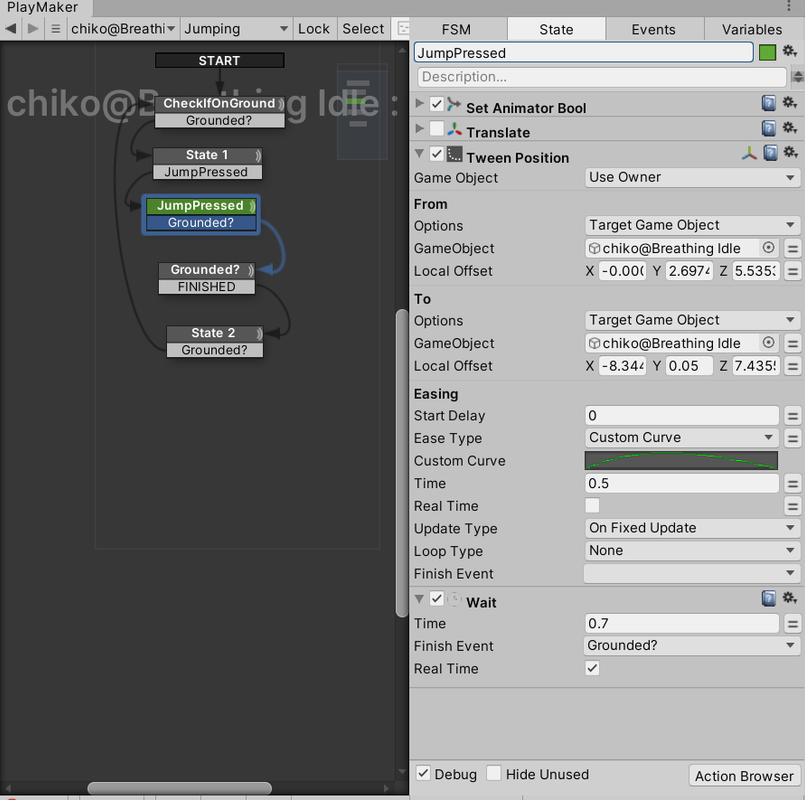805x800 pixels.
Task: Switch to the FSM tab
Action: (456, 29)
